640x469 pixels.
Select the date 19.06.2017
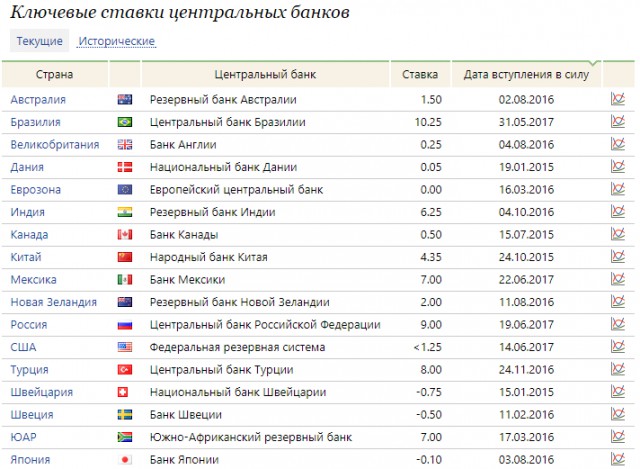(x=526, y=325)
